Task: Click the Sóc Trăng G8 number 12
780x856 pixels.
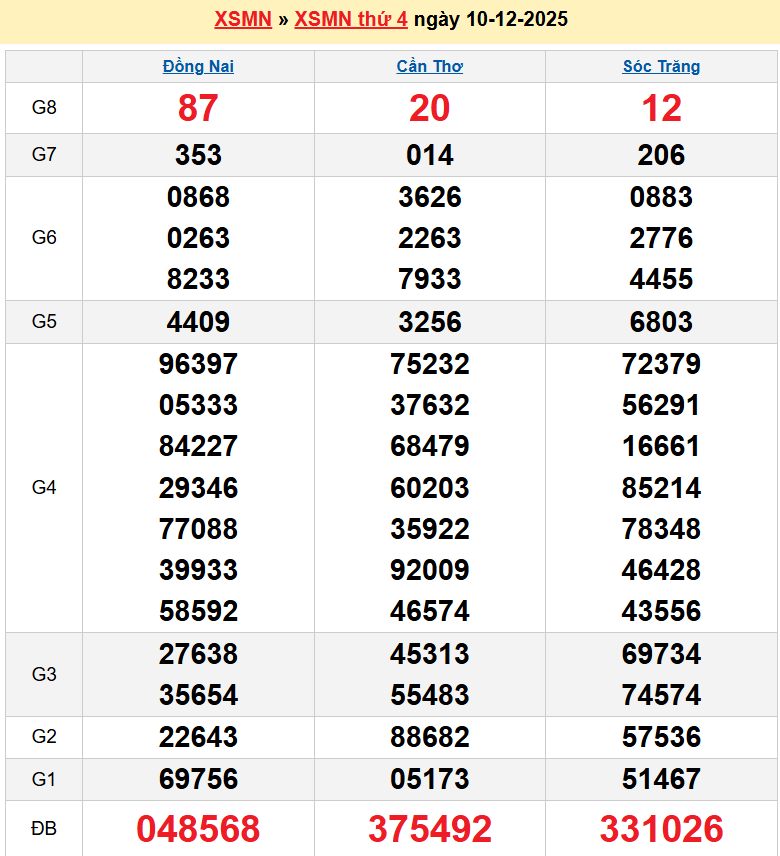Action: (661, 108)
